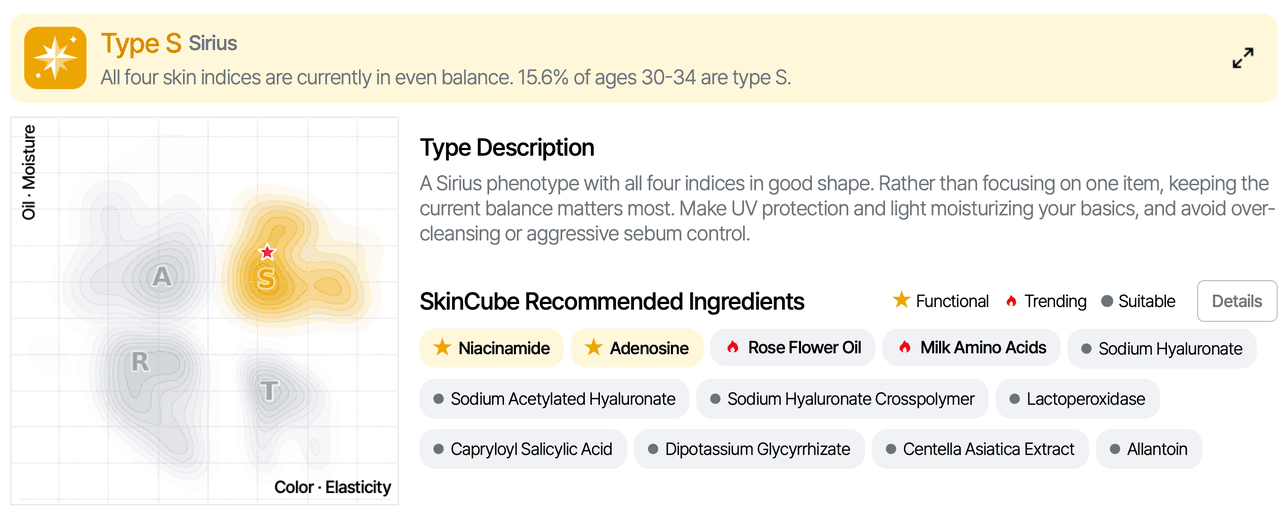Screen dimensions: 1288x522
Task: Select the R cluster on the map
Action: click(x=140, y=362)
